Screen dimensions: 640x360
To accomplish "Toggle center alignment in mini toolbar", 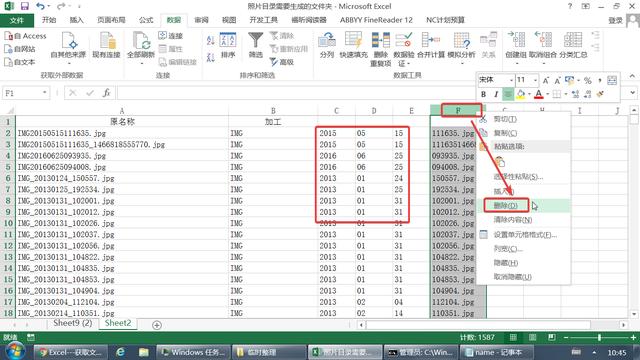I will coord(508,94).
